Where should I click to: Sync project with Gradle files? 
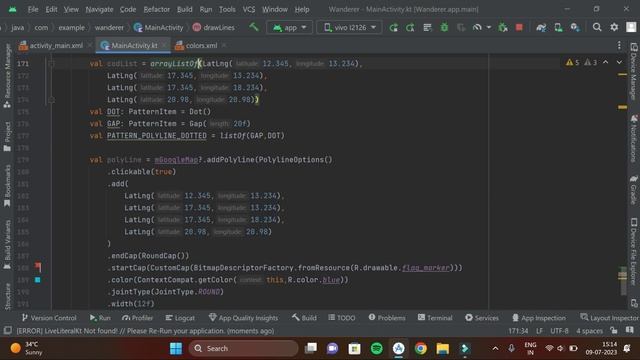tap(541, 27)
